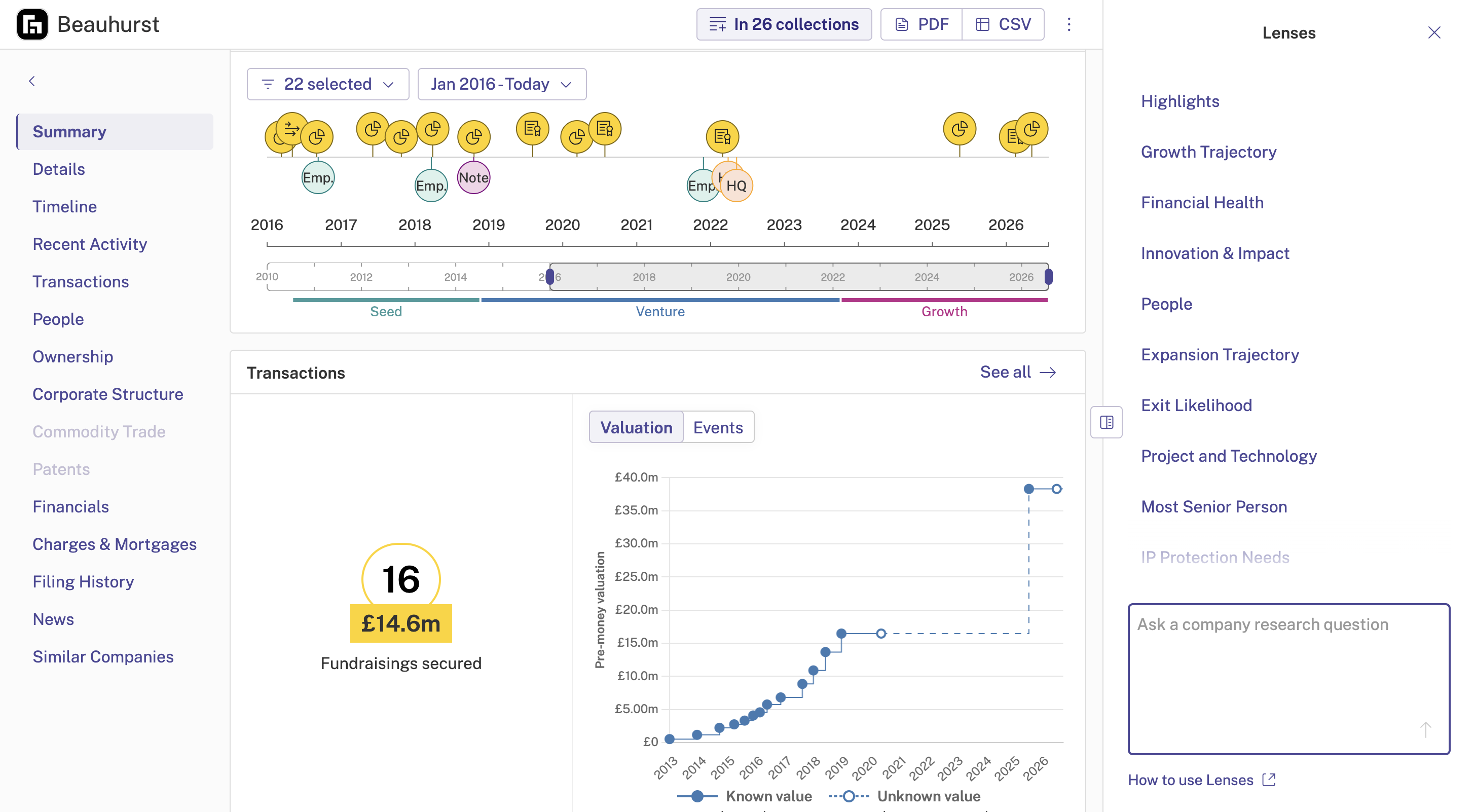1474x812 pixels.
Task: Click the Seed stage bar
Action: (x=386, y=300)
